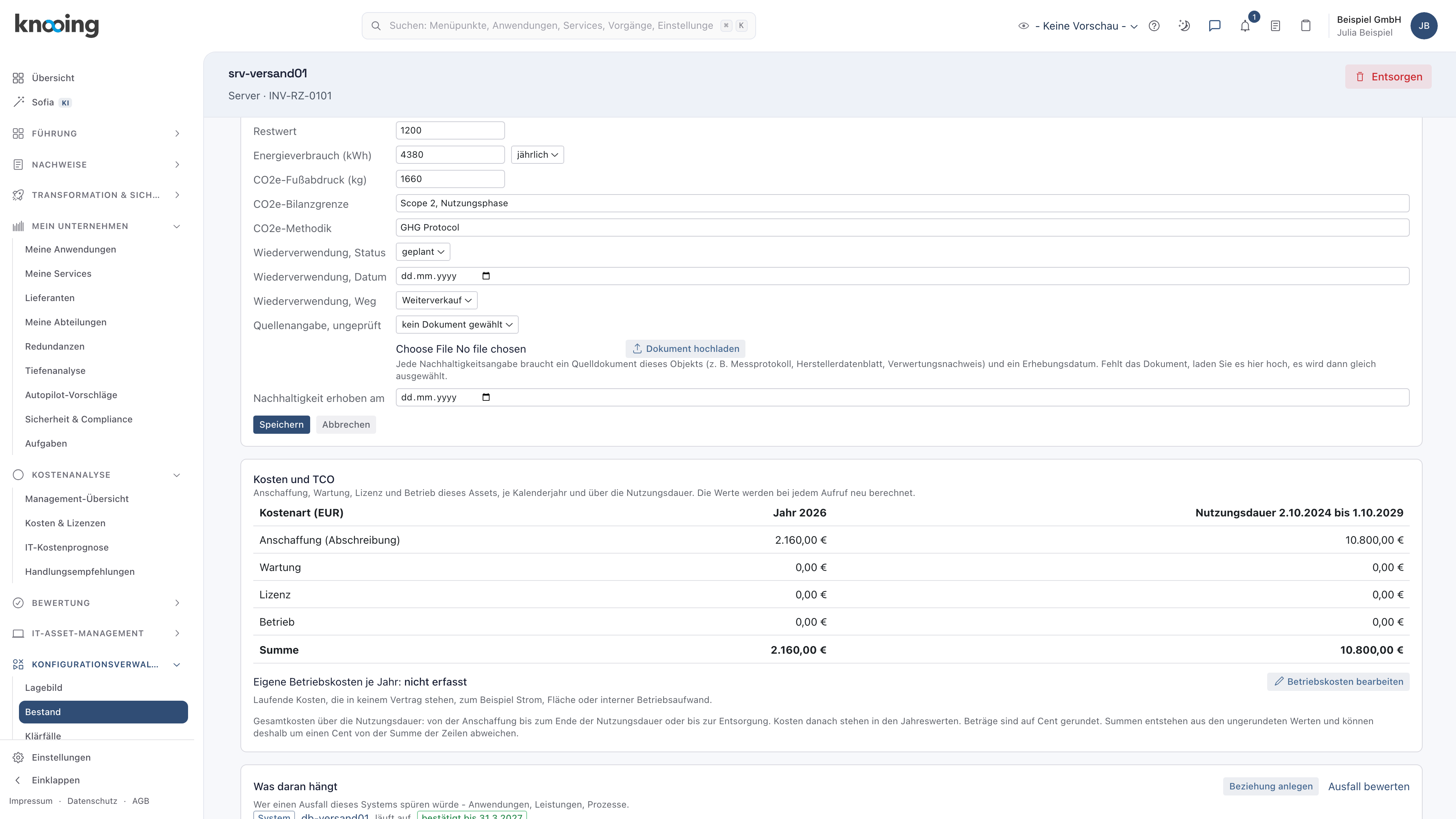Click the Restwert input field

450,130
